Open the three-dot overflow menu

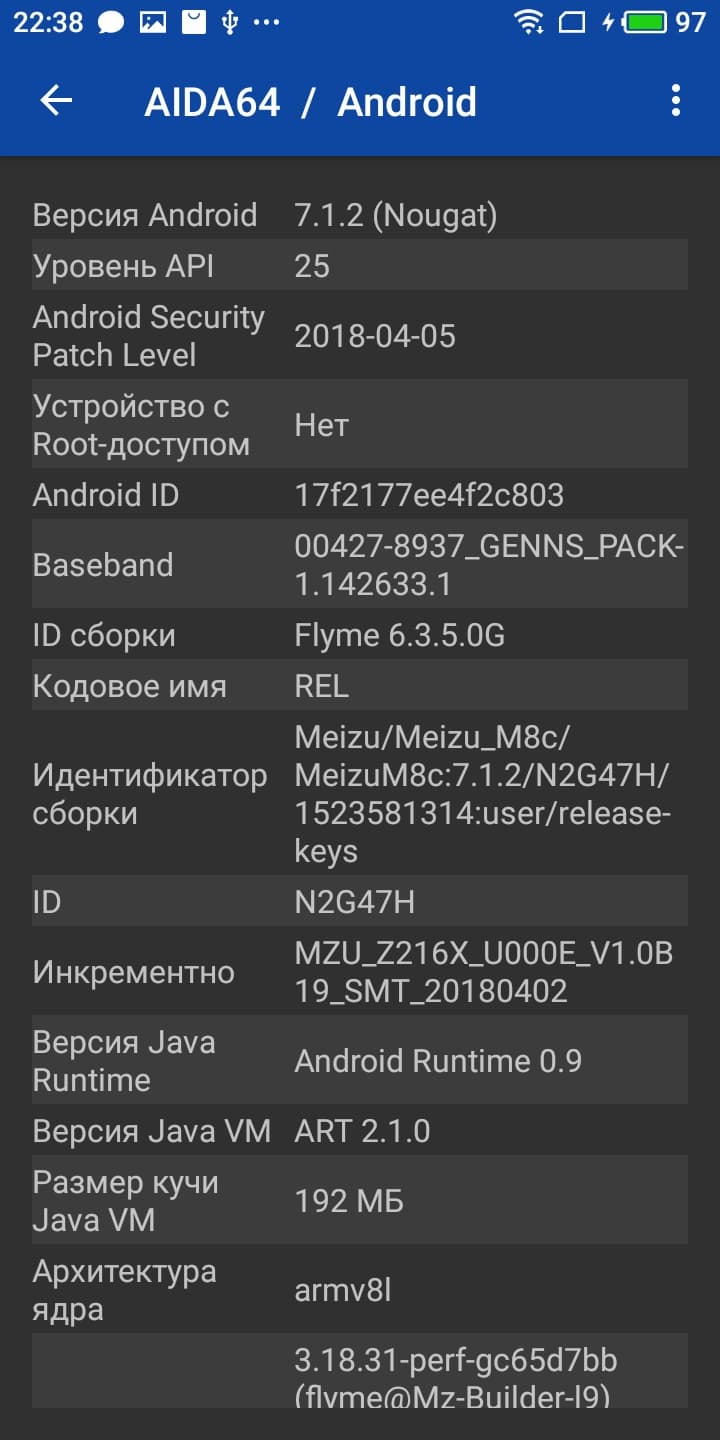click(676, 101)
